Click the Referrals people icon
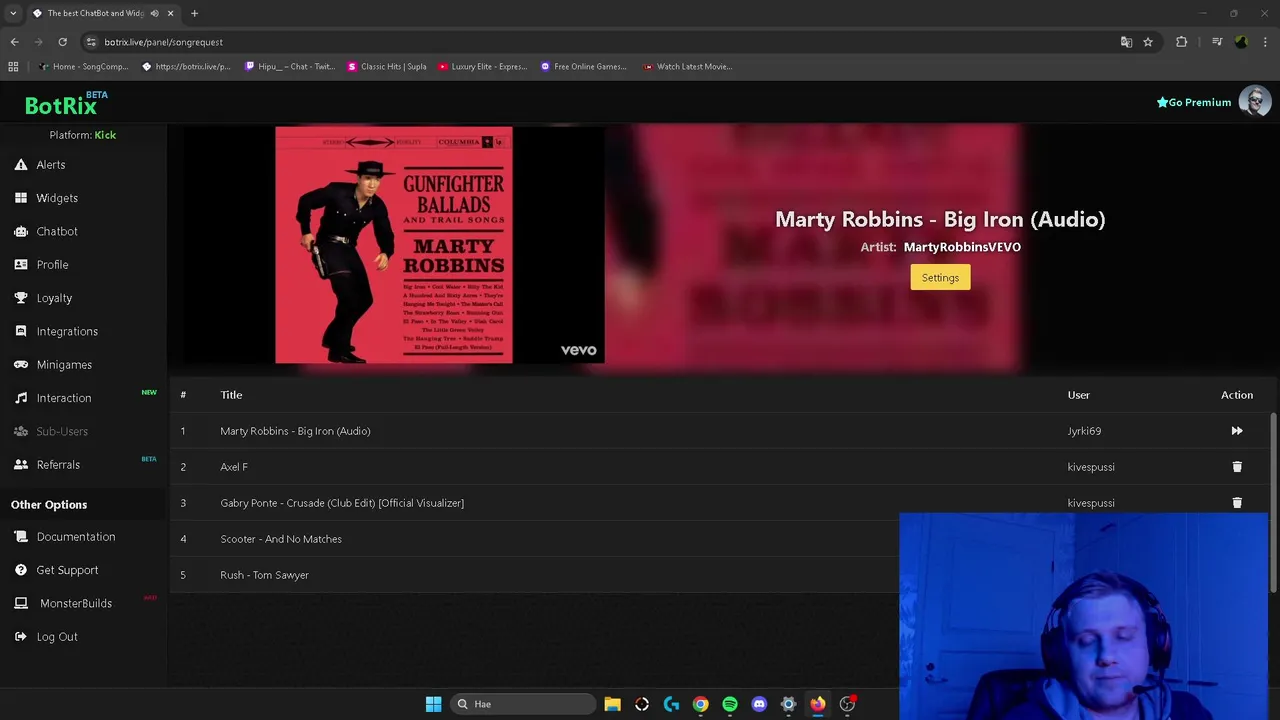1280x720 pixels. point(21,465)
